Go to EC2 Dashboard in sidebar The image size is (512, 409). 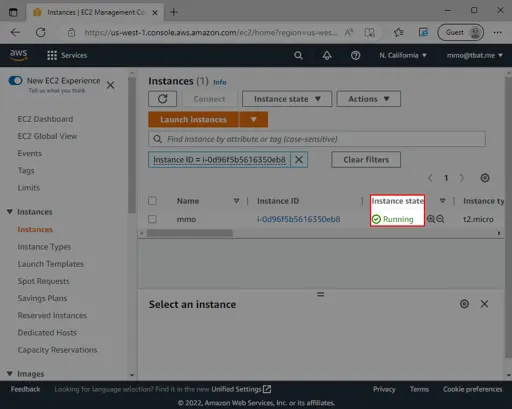click(x=45, y=119)
